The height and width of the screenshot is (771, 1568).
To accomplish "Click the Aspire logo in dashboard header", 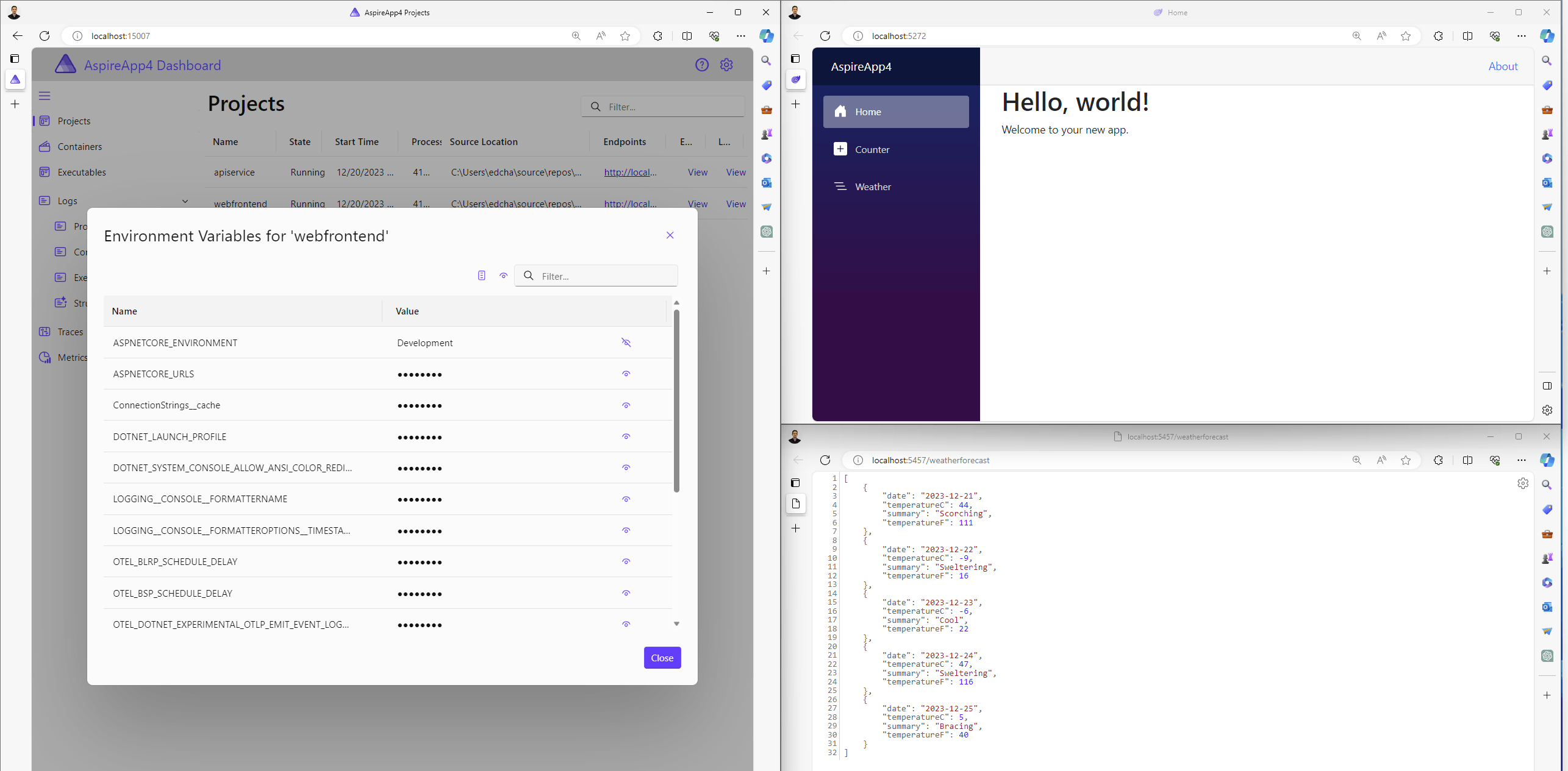I will coord(65,65).
